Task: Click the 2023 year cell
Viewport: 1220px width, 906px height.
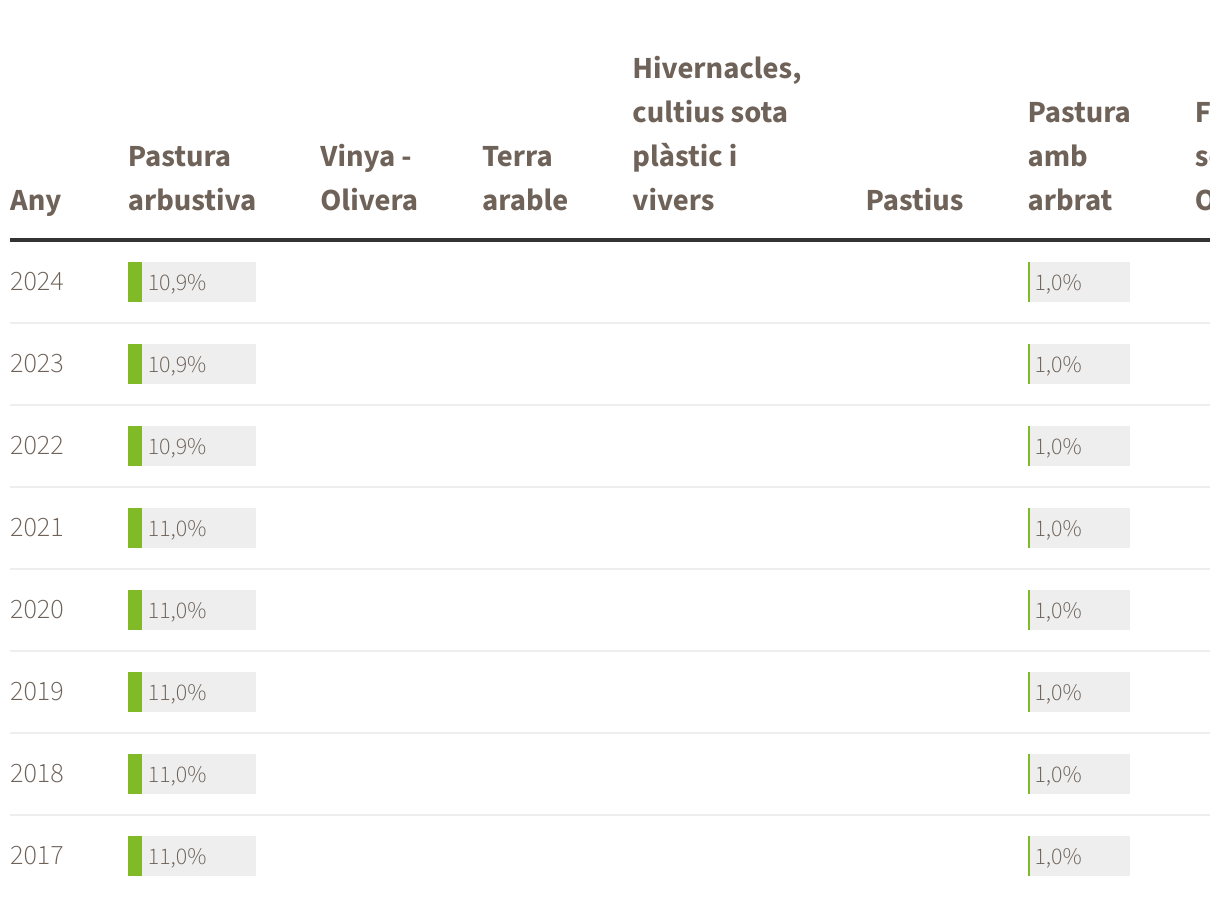Action: [x=37, y=364]
